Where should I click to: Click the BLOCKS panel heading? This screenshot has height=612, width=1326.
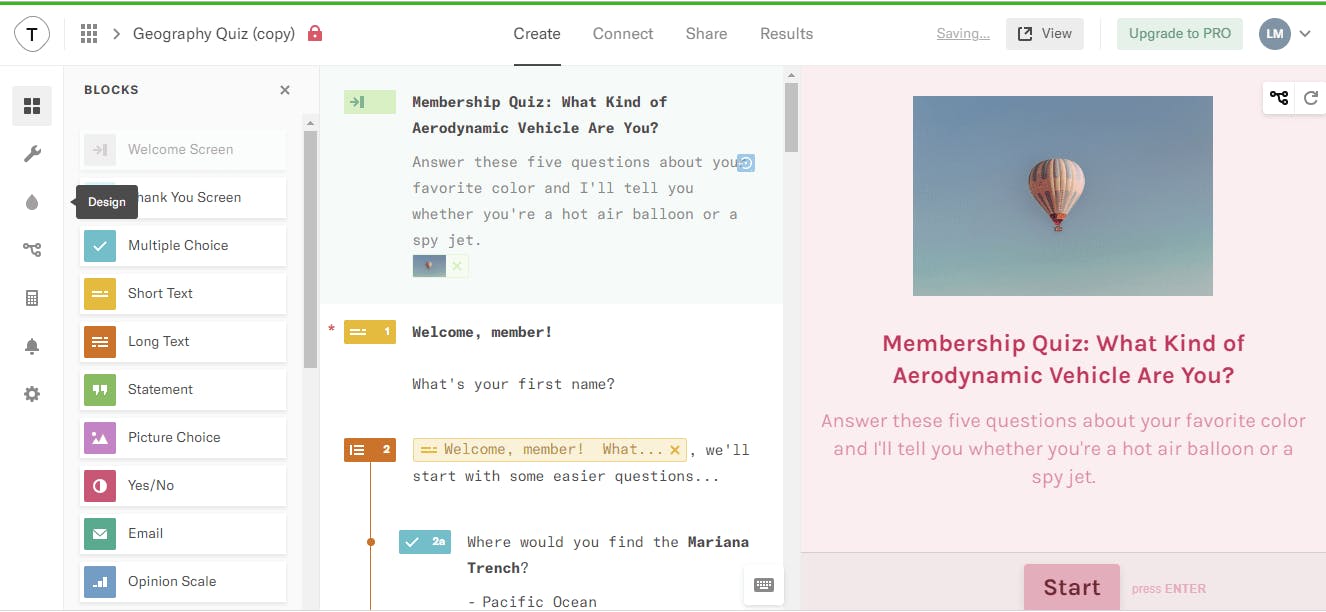click(x=111, y=90)
